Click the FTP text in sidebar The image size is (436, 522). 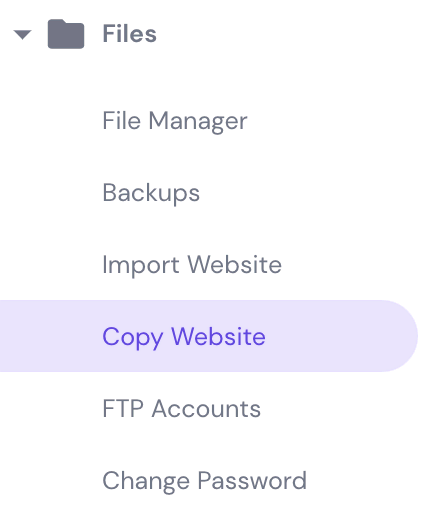click(123, 408)
